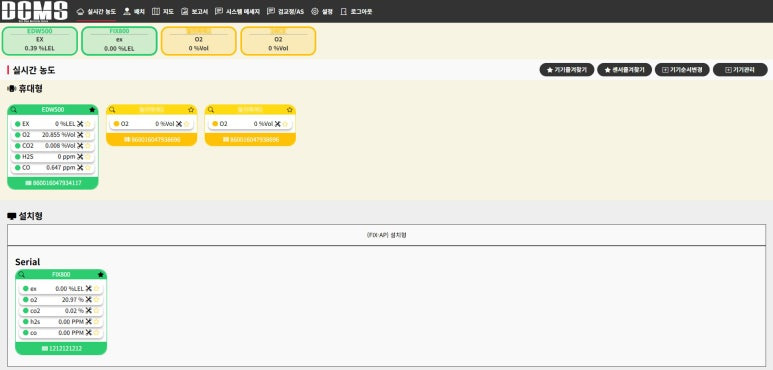Screen dimensions: 773x370
Task: Open calibration wrench for EDW500 EX sensor
Action: coord(80,124)
